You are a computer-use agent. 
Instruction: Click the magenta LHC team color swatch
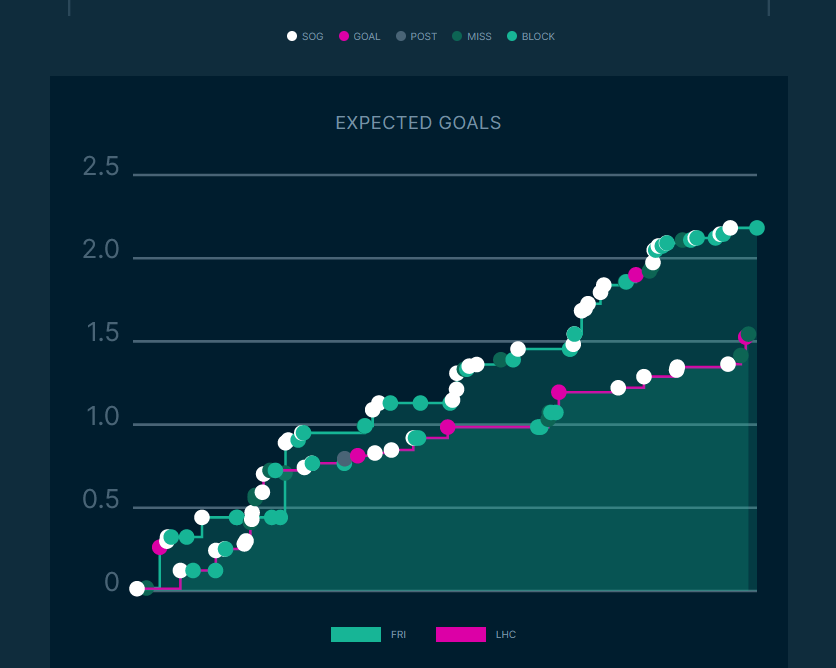461,634
